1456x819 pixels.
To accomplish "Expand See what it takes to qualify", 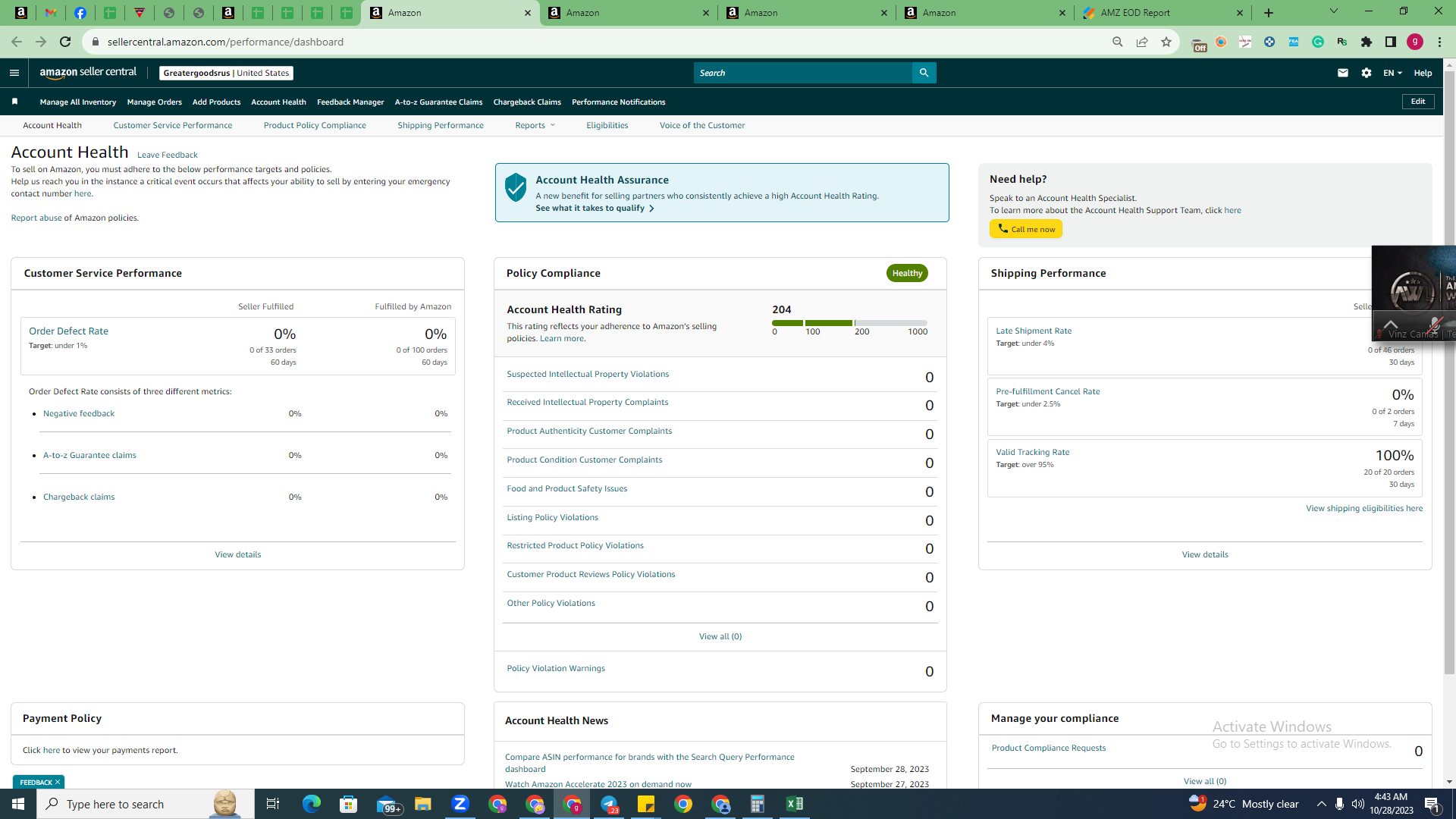I will coord(595,209).
